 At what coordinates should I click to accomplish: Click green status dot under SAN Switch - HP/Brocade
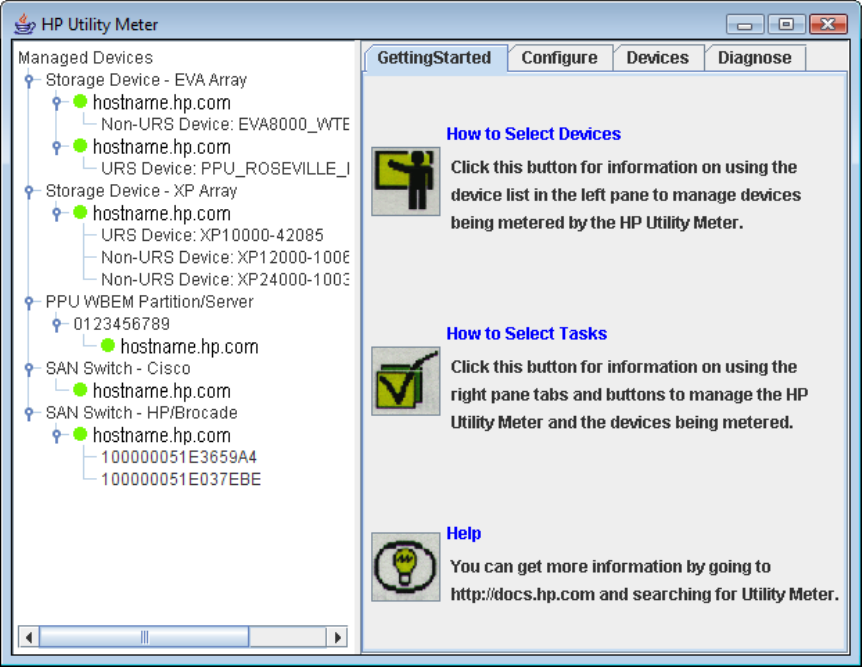80,434
